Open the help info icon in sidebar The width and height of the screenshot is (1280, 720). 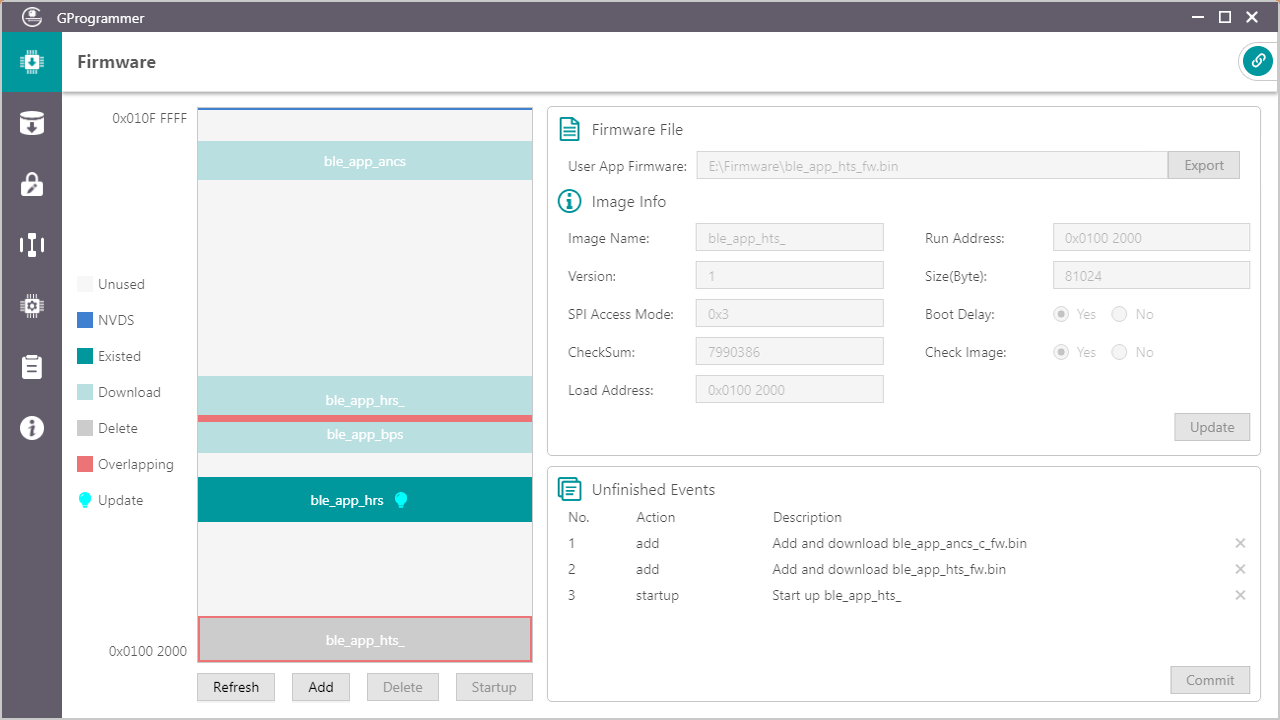(31, 428)
